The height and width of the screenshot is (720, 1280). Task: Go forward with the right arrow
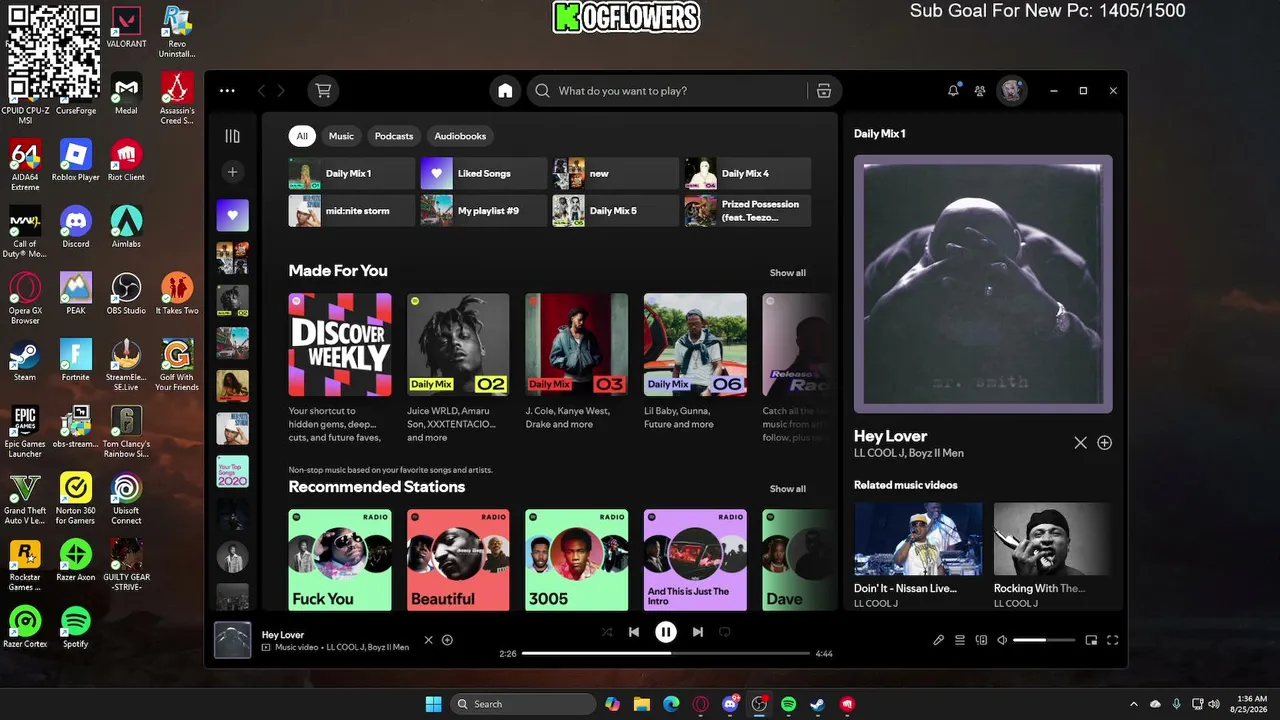[281, 91]
